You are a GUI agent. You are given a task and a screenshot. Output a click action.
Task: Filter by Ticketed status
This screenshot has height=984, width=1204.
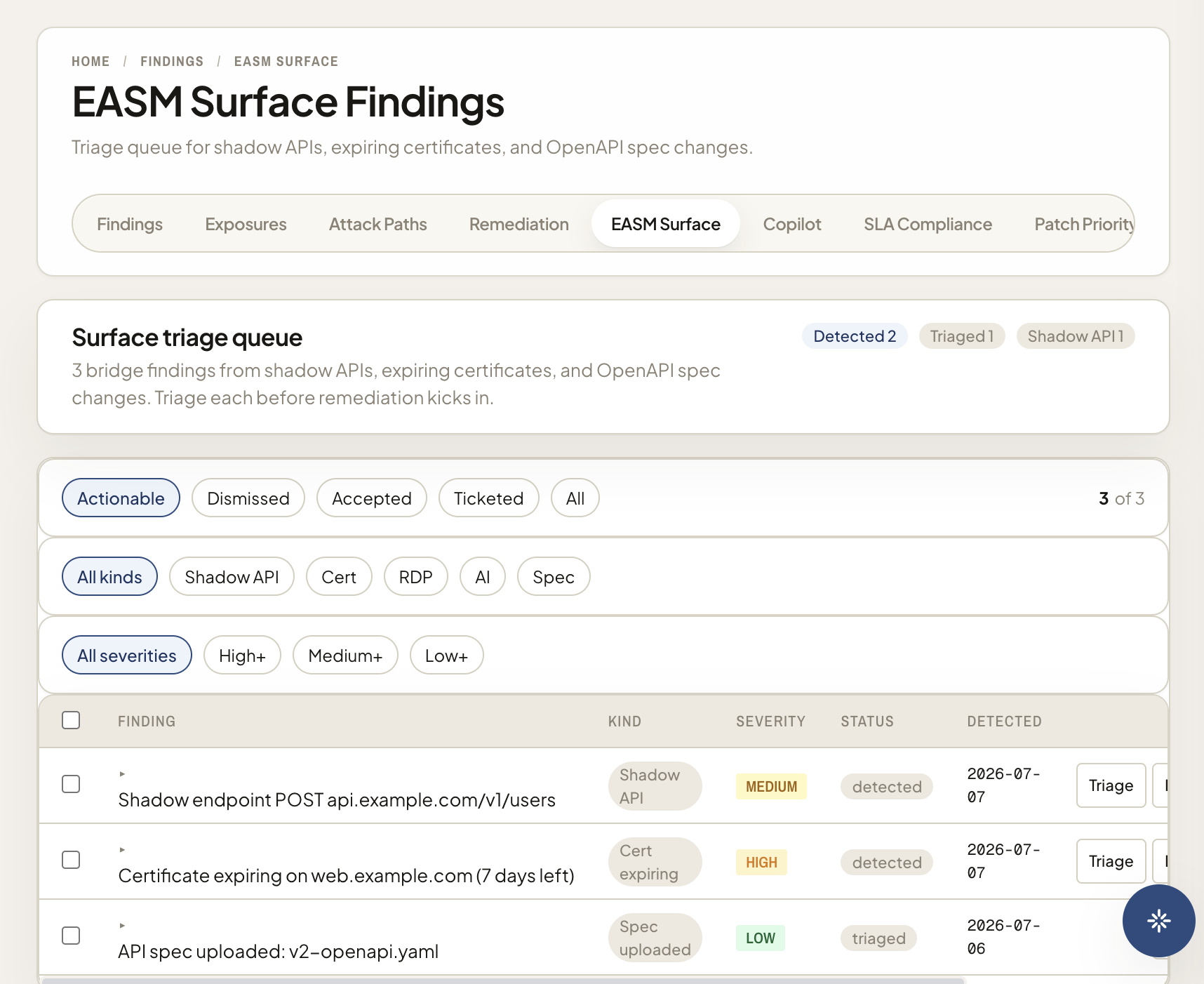click(488, 498)
